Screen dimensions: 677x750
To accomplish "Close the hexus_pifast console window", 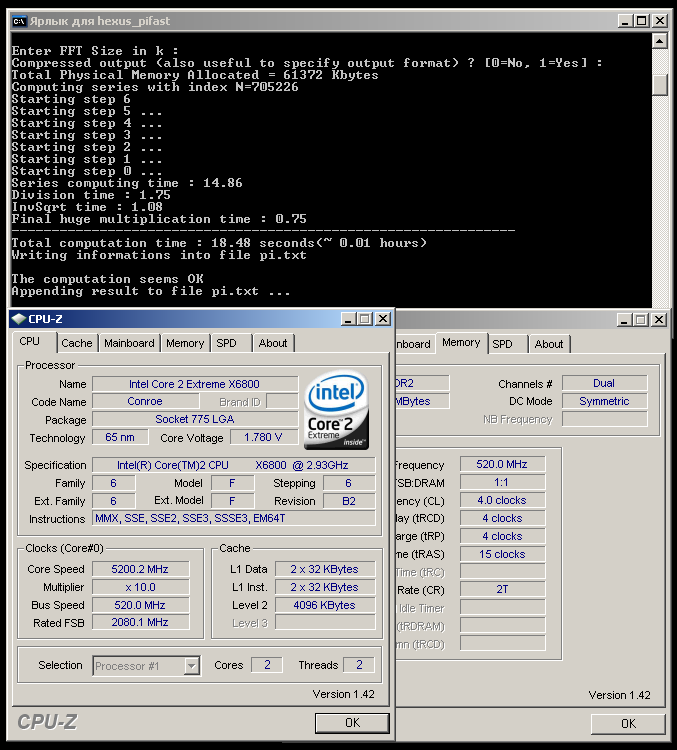I will click(x=659, y=21).
